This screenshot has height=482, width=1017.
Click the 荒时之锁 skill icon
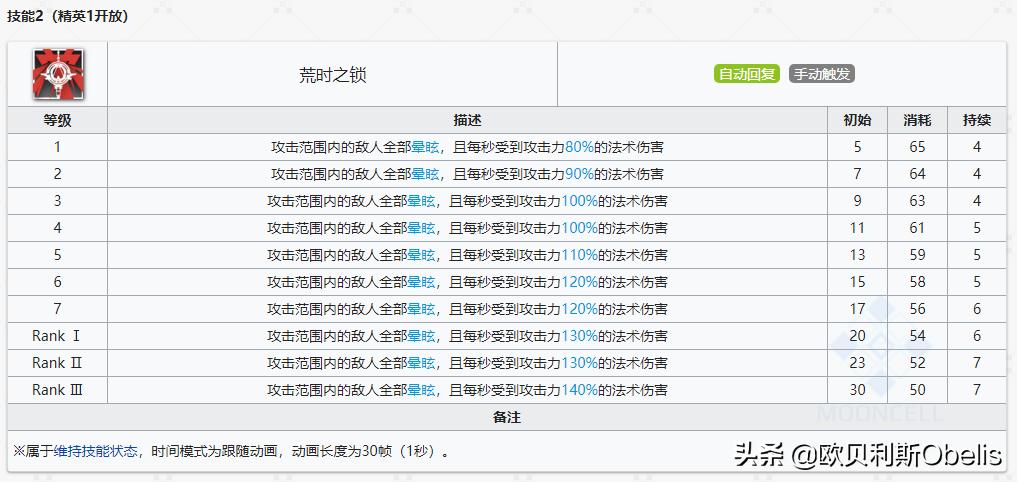tap(58, 75)
